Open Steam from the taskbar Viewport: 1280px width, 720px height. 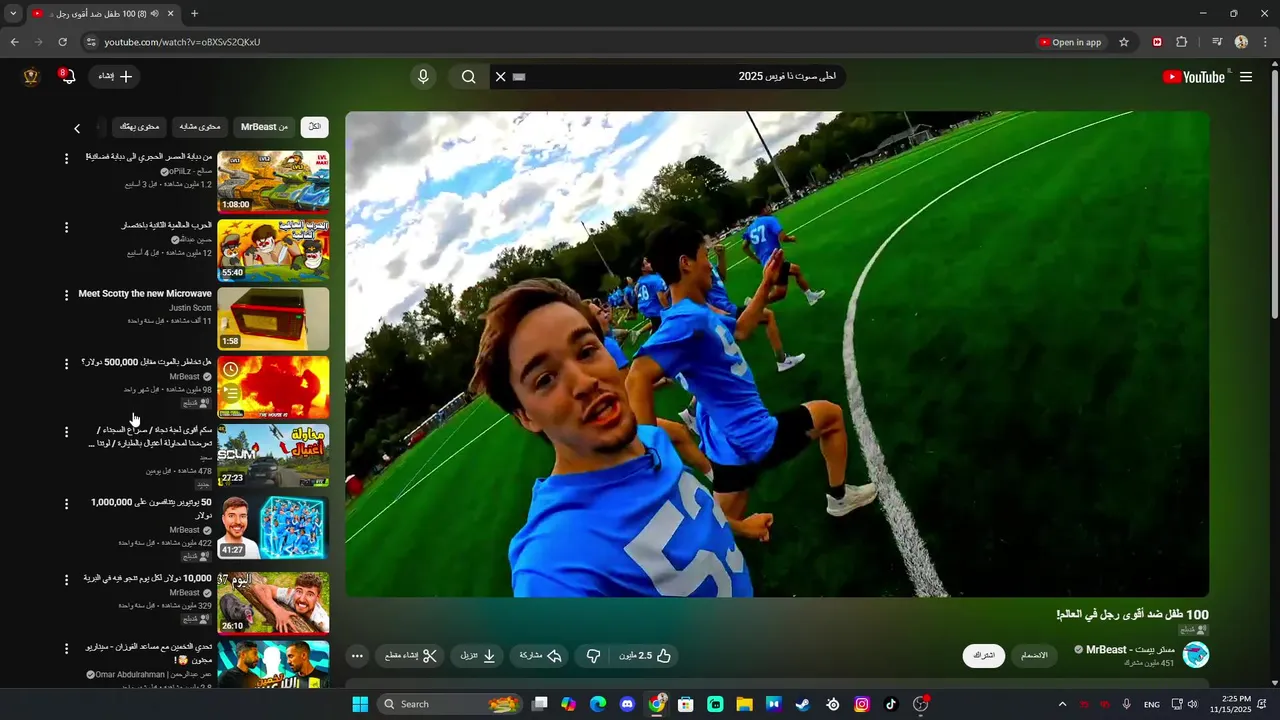(803, 704)
